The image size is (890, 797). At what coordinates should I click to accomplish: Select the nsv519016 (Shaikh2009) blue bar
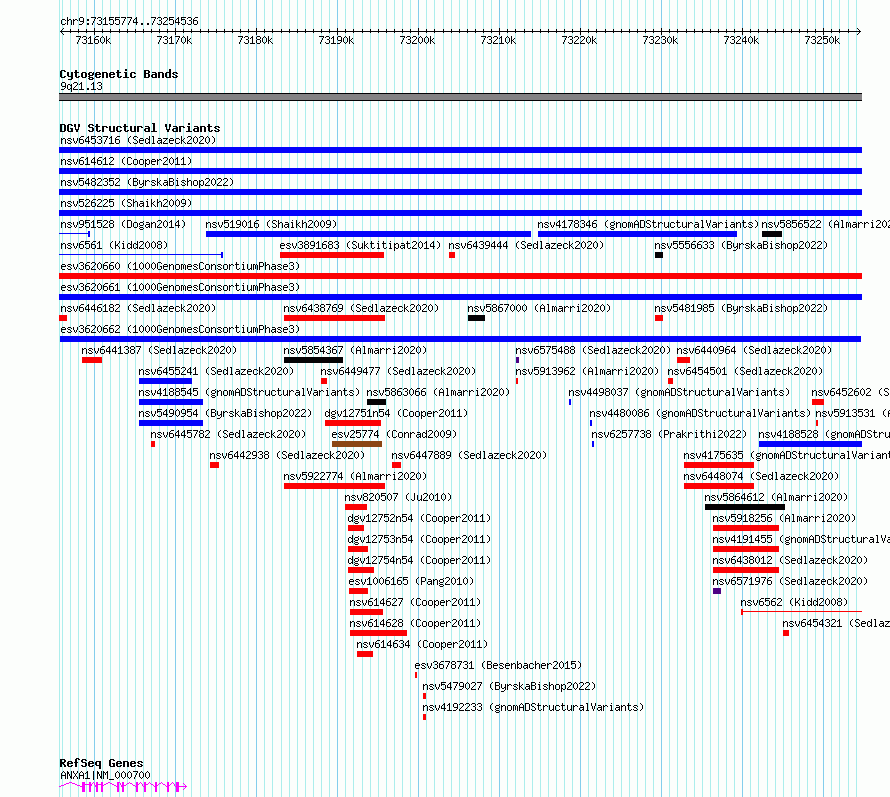[368, 234]
